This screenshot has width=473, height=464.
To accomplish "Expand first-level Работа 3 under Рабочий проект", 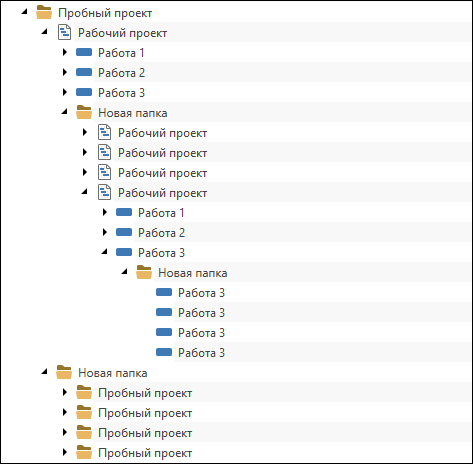I will 65,92.
